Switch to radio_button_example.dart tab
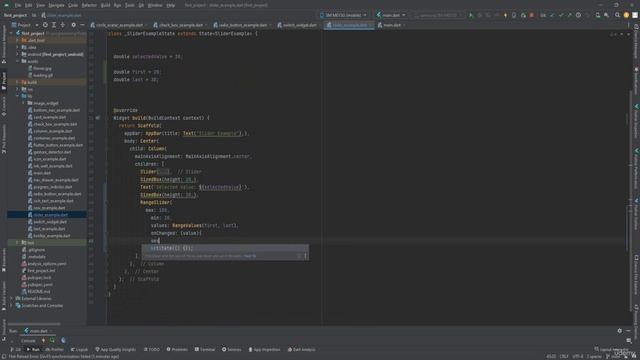640x360 pixels. coord(242,25)
